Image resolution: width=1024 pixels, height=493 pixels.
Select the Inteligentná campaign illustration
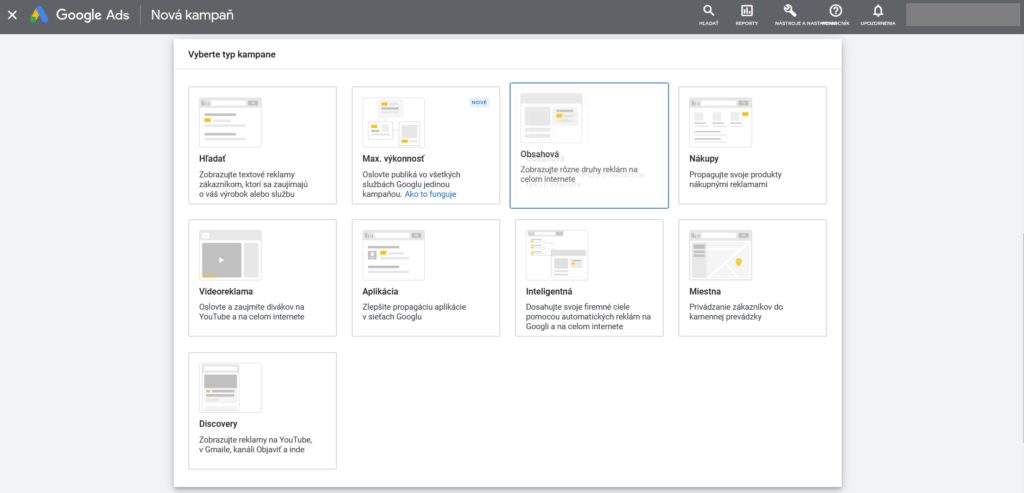pyautogui.click(x=556, y=255)
